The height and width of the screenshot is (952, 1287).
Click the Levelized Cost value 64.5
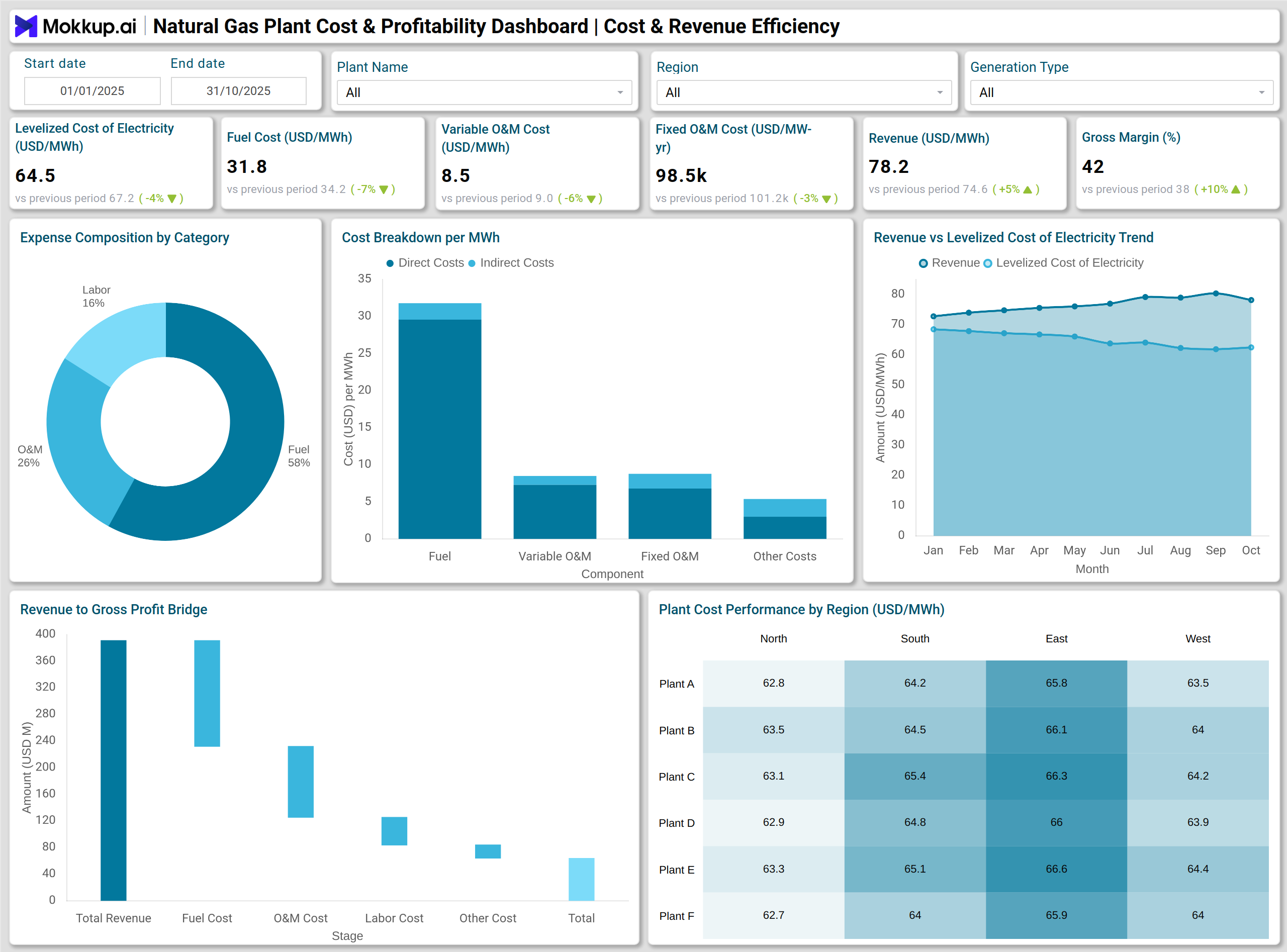point(35,176)
